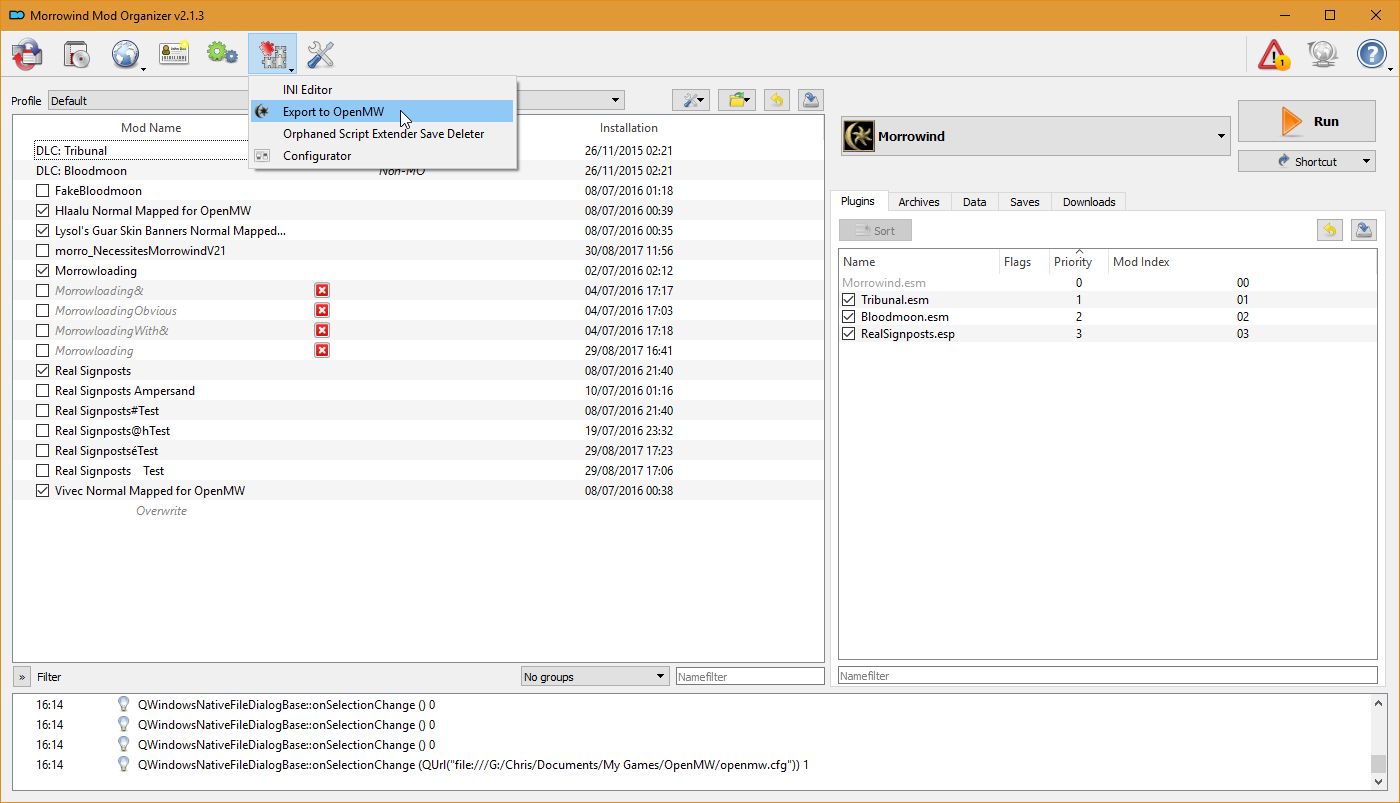Open Settings wrench and screwdriver icon
Screen dimensions: 1400x803
[320, 54]
